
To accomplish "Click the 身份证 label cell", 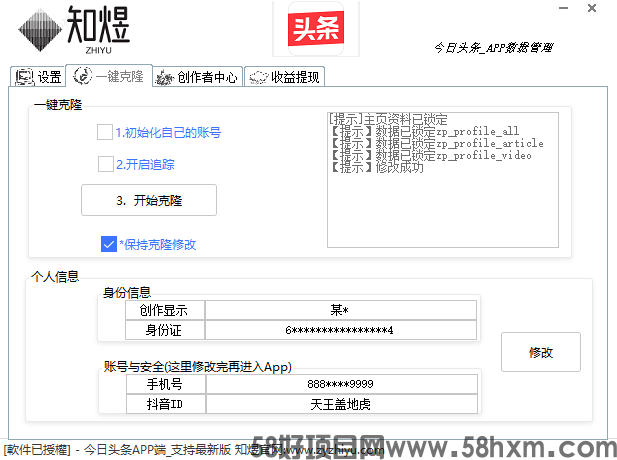I will click(164, 330).
